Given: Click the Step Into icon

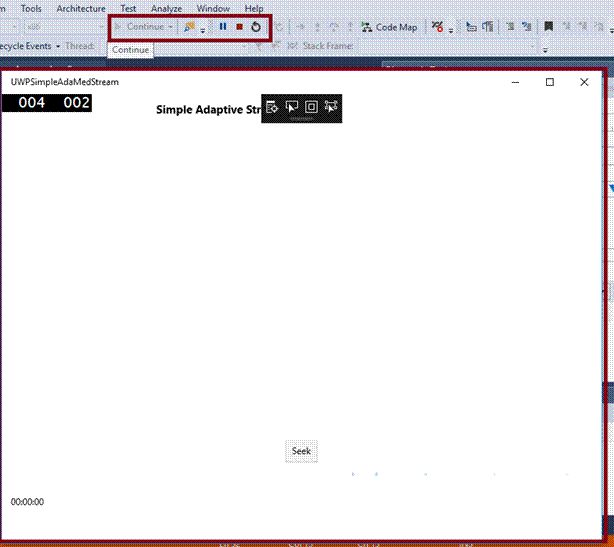Looking at the screenshot, I should coord(317,27).
